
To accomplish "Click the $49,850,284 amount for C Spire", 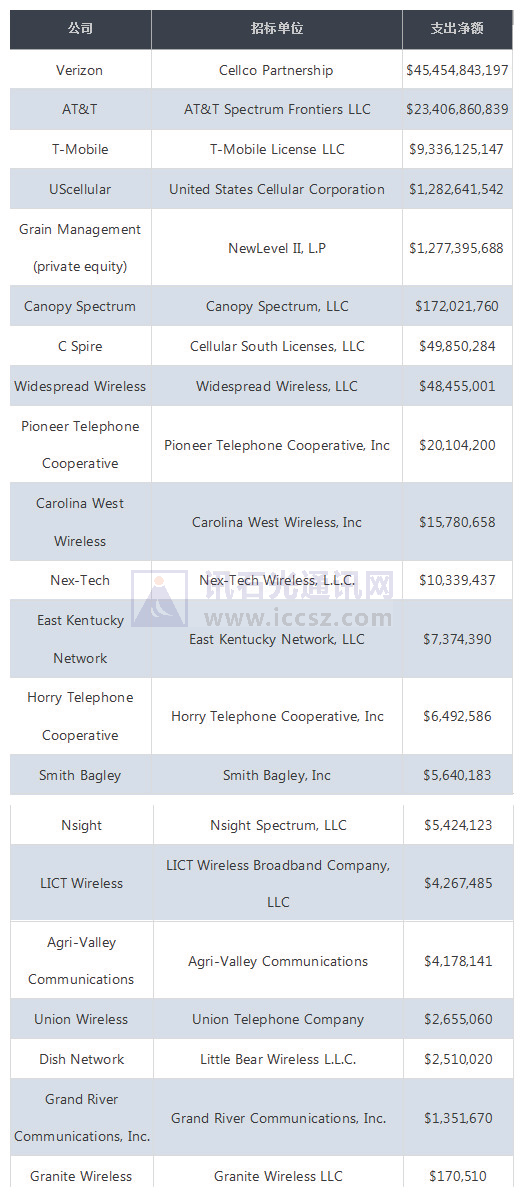I will pyautogui.click(x=458, y=346).
